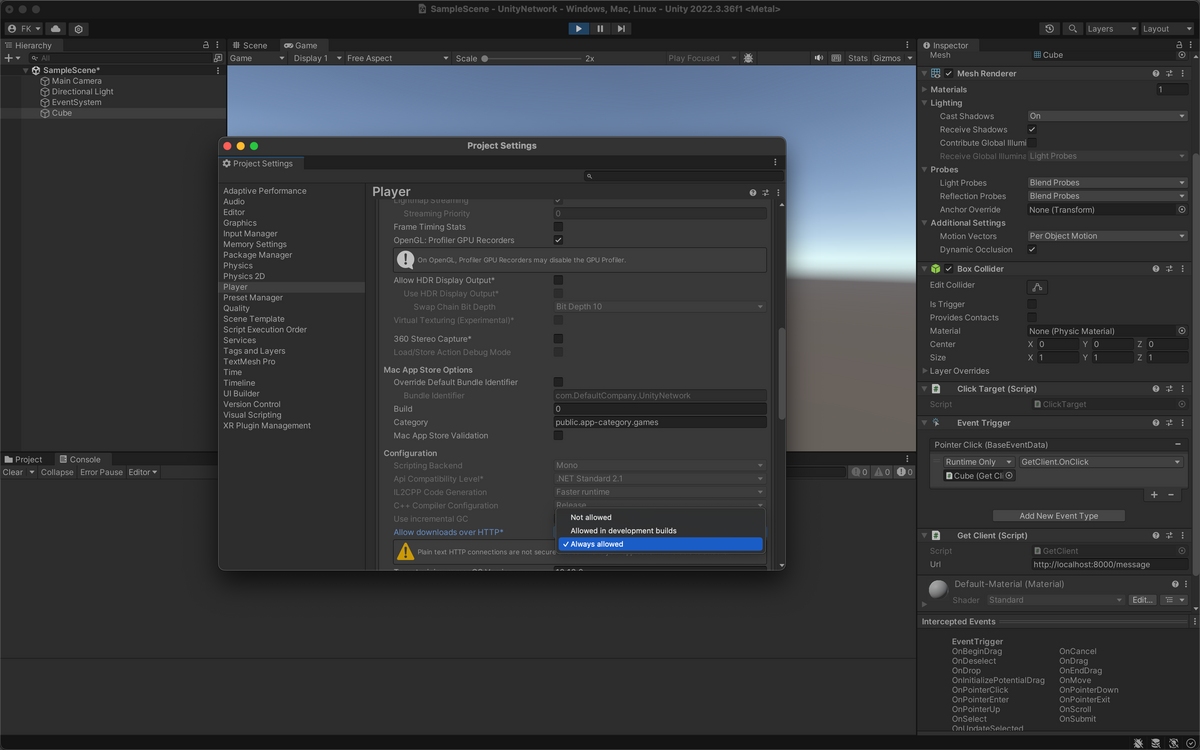Open the Undo History icon
Image resolution: width=1200 pixels, height=750 pixels.
coord(1050,29)
